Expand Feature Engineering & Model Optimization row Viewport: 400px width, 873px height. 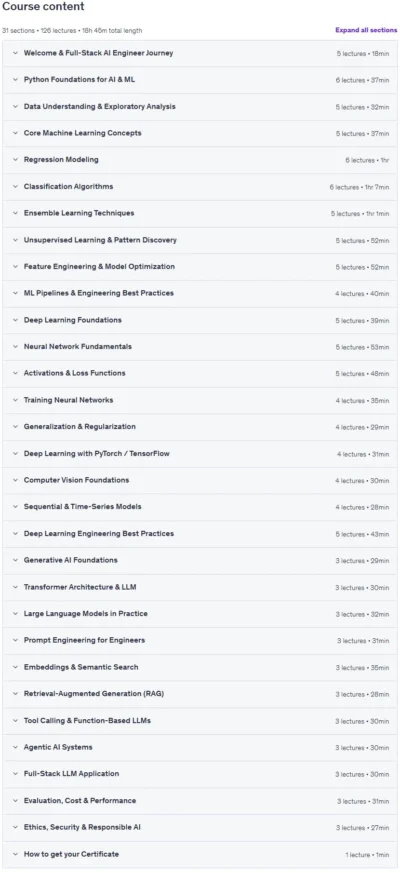click(200, 267)
